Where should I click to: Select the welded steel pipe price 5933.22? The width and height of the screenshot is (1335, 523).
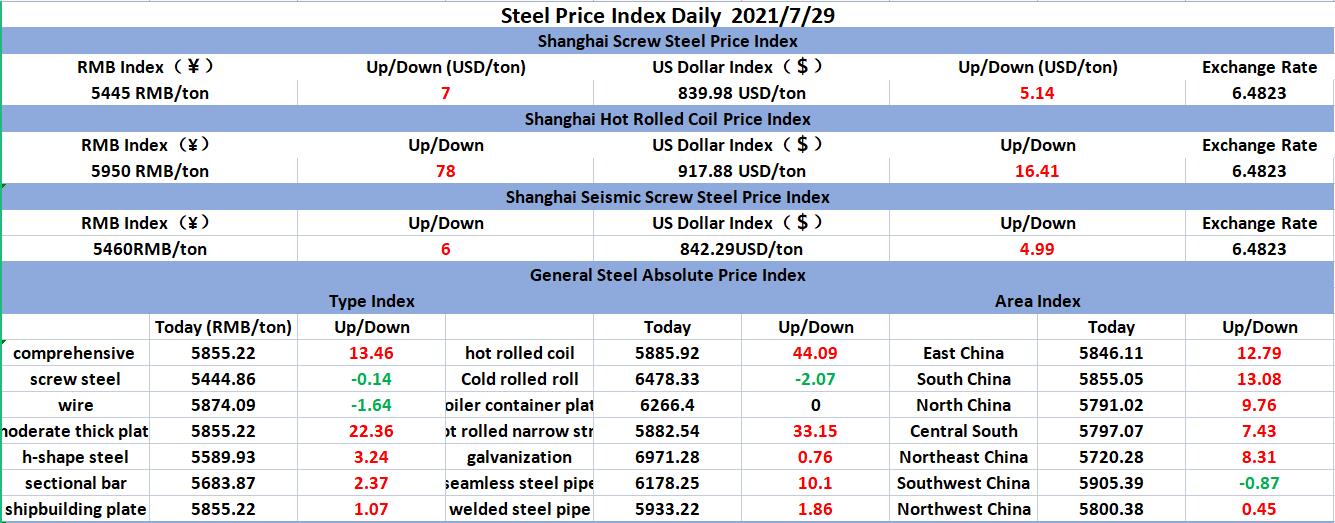click(667, 509)
